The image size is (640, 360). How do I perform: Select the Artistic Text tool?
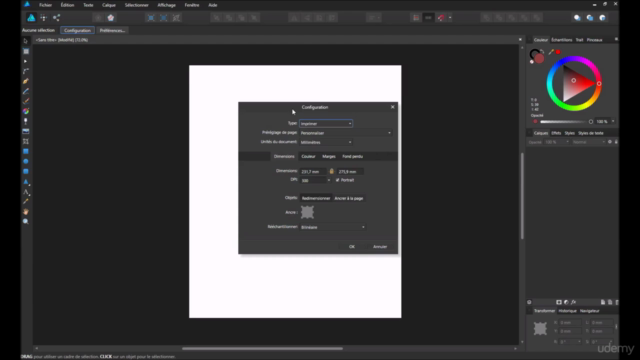click(26, 191)
